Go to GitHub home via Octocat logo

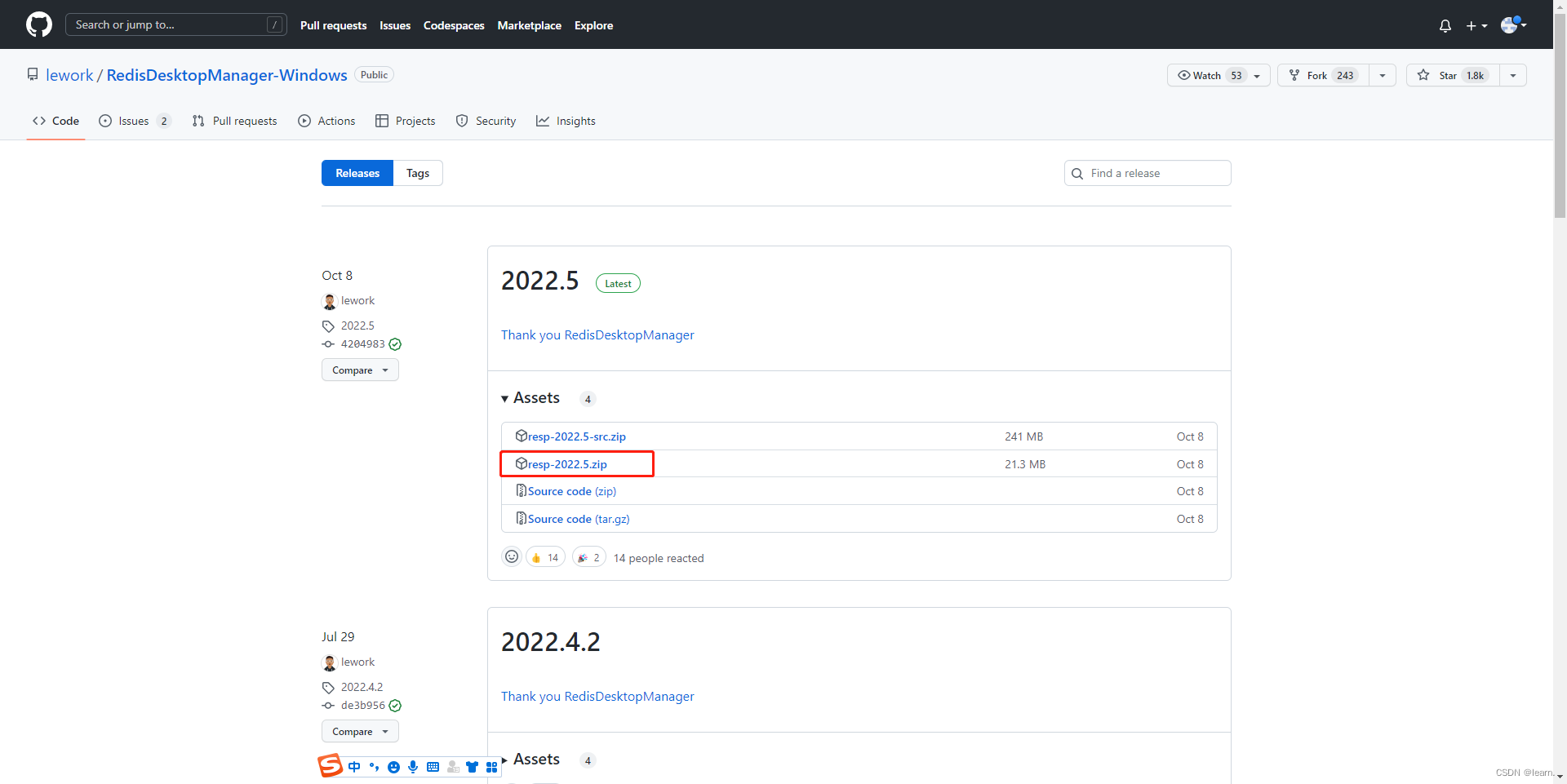(39, 24)
